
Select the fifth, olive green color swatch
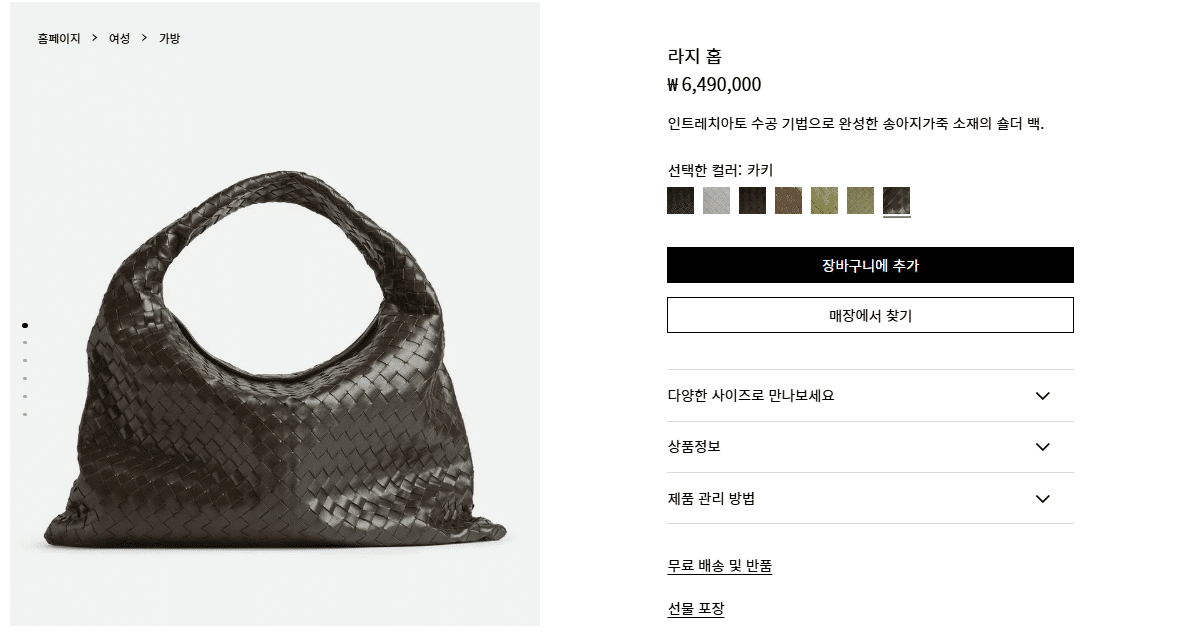824,200
